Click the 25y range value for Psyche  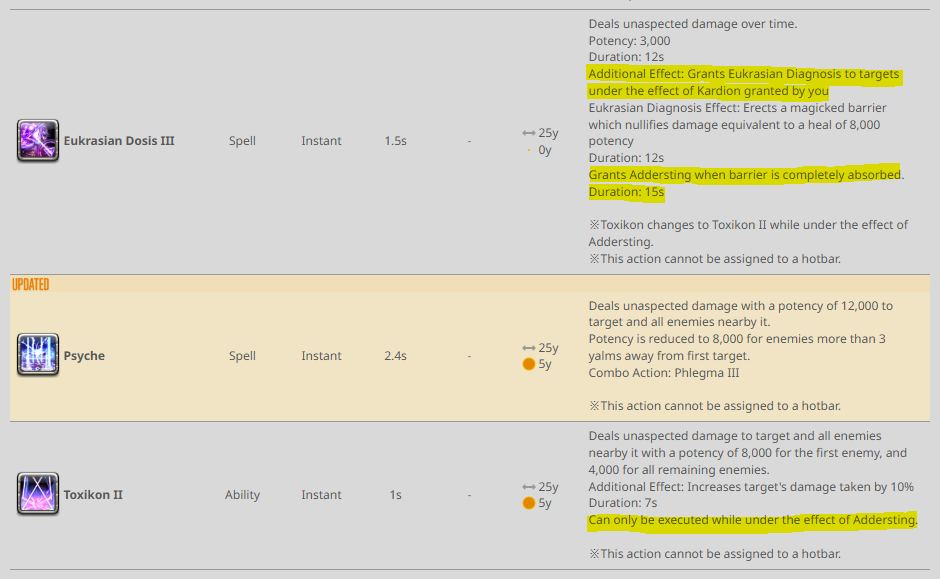pyautogui.click(x=548, y=348)
